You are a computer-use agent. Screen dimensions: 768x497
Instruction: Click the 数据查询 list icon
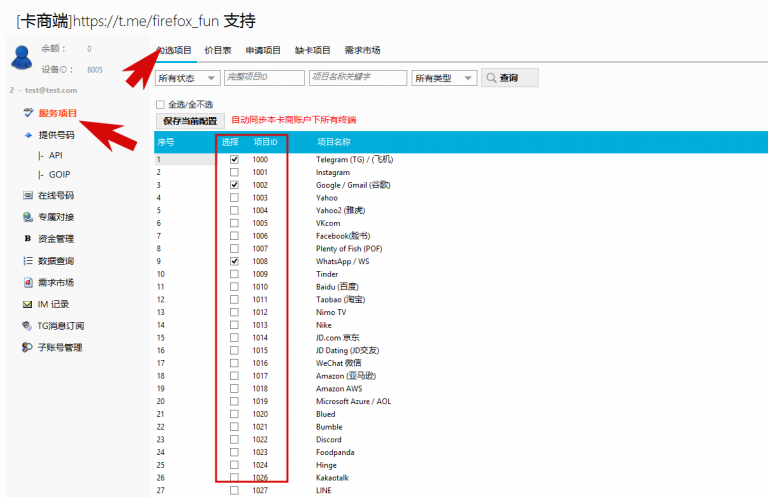click(28, 260)
